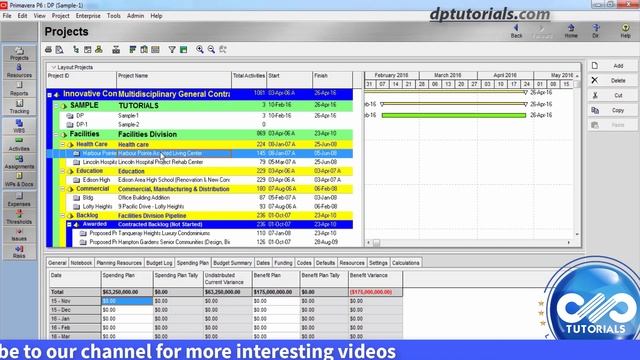The image size is (640, 360).
Task: Click the Gantt horizontal scrollbar thumb
Action: click(x=376, y=242)
